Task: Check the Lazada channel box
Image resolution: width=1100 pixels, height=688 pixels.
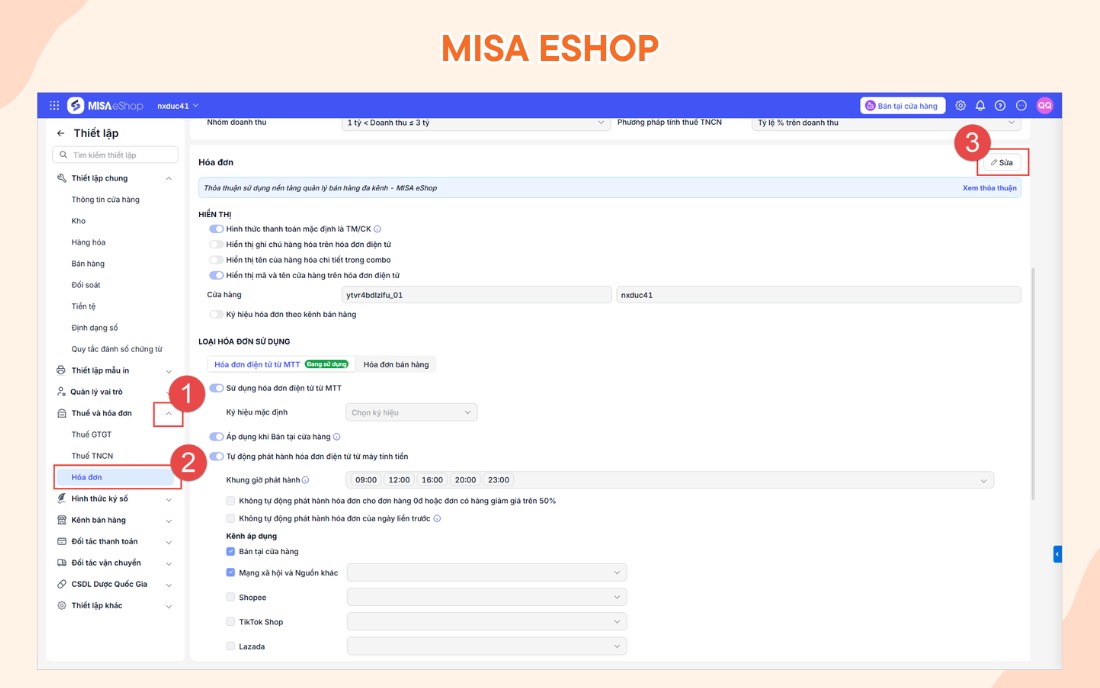Action: point(230,646)
